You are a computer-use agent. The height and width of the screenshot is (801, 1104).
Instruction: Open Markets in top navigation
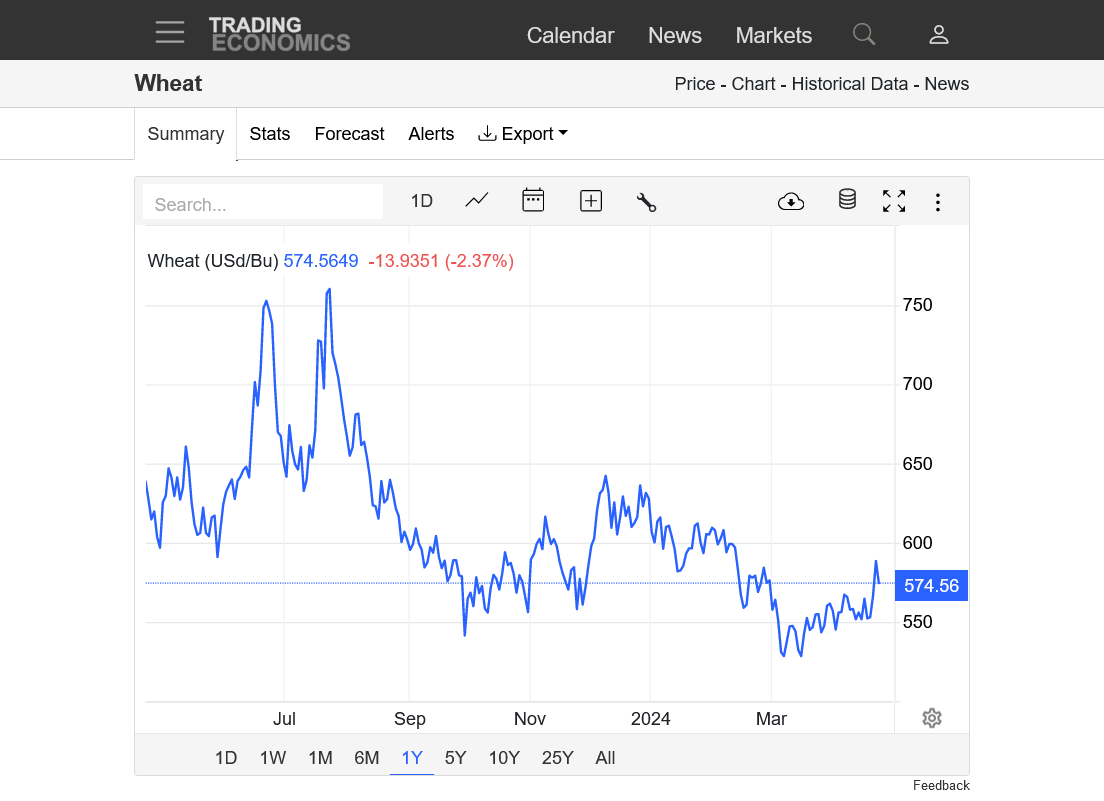(773, 35)
